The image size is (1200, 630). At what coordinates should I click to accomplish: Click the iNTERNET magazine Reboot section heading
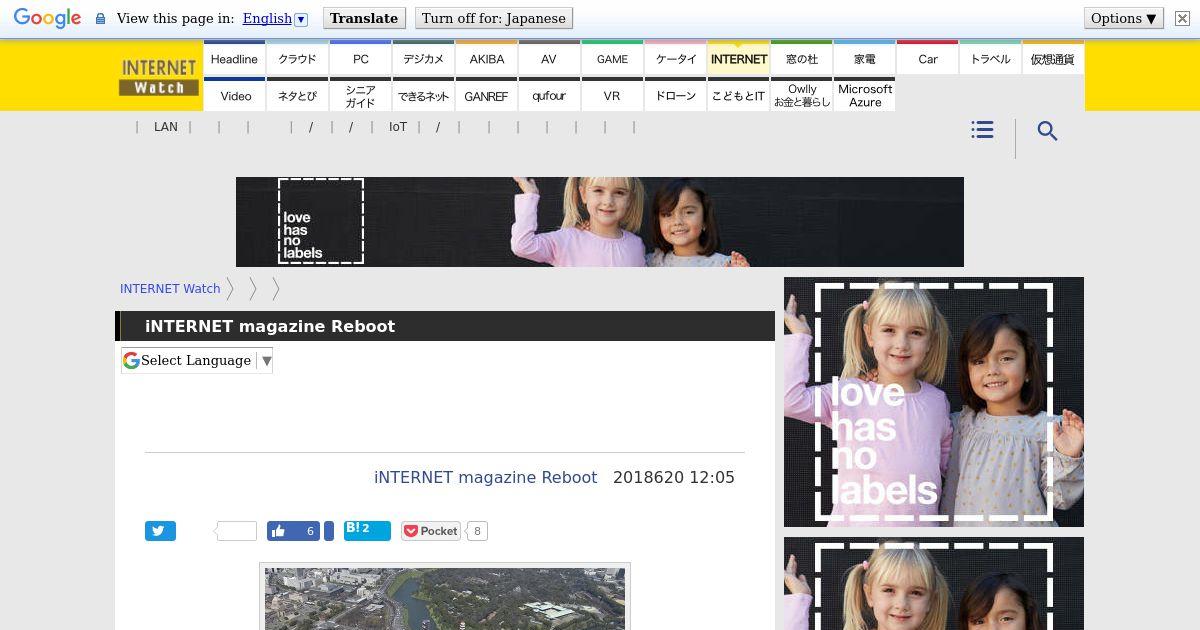point(270,326)
